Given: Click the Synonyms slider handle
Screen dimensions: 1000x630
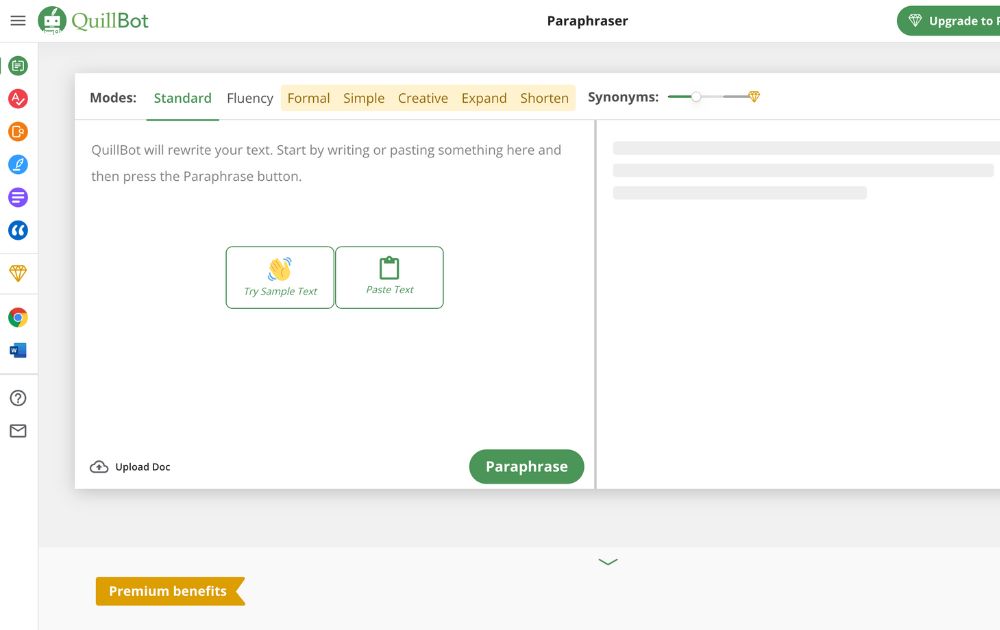Looking at the screenshot, I should pos(696,97).
